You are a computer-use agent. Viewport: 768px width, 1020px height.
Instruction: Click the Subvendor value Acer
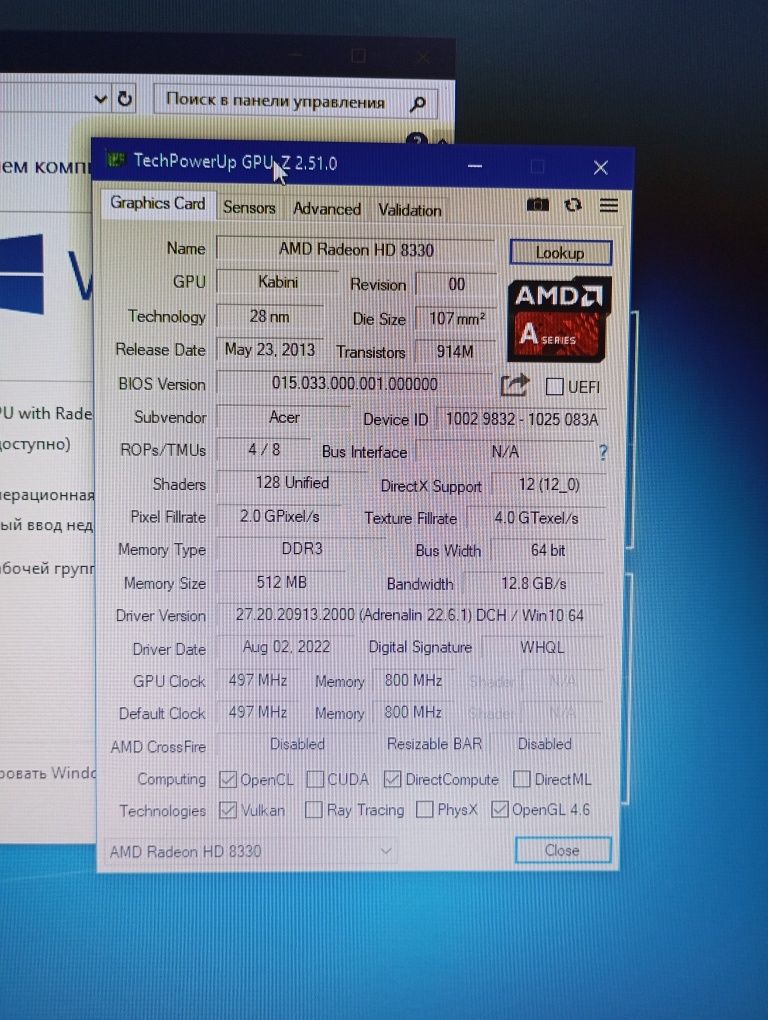pos(284,417)
